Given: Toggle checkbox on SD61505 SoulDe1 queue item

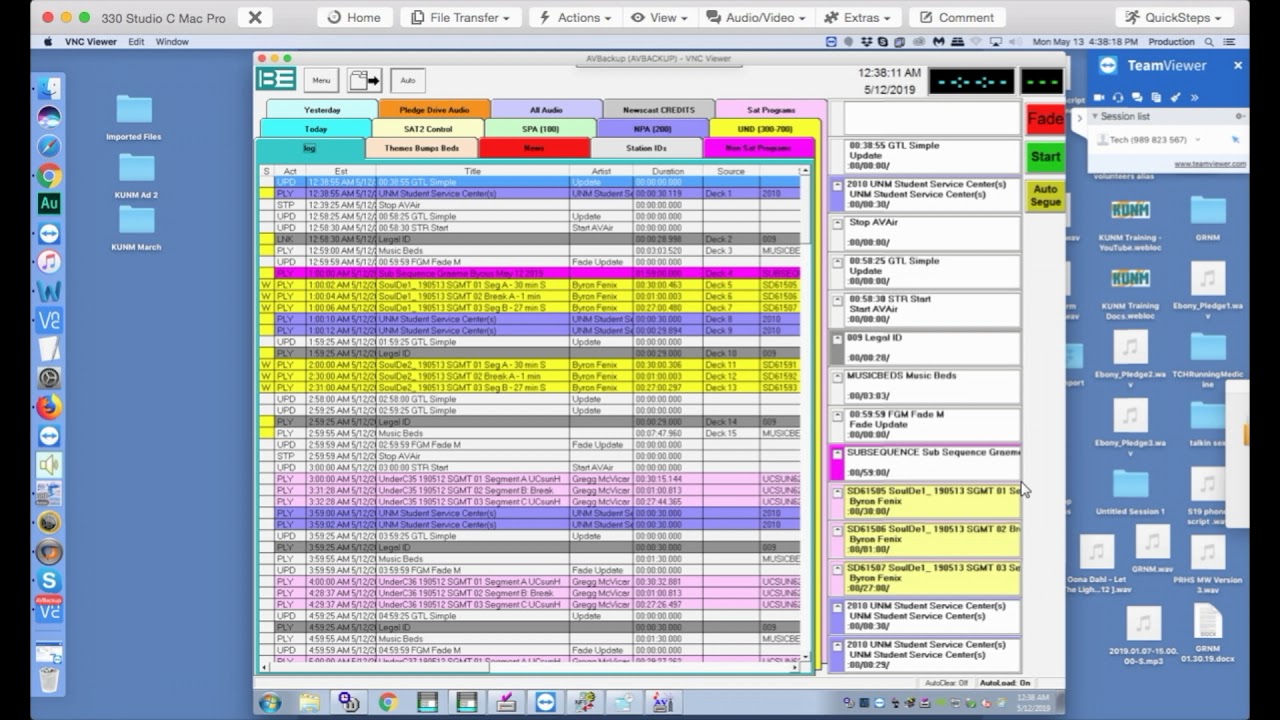Looking at the screenshot, I should click(838, 492).
